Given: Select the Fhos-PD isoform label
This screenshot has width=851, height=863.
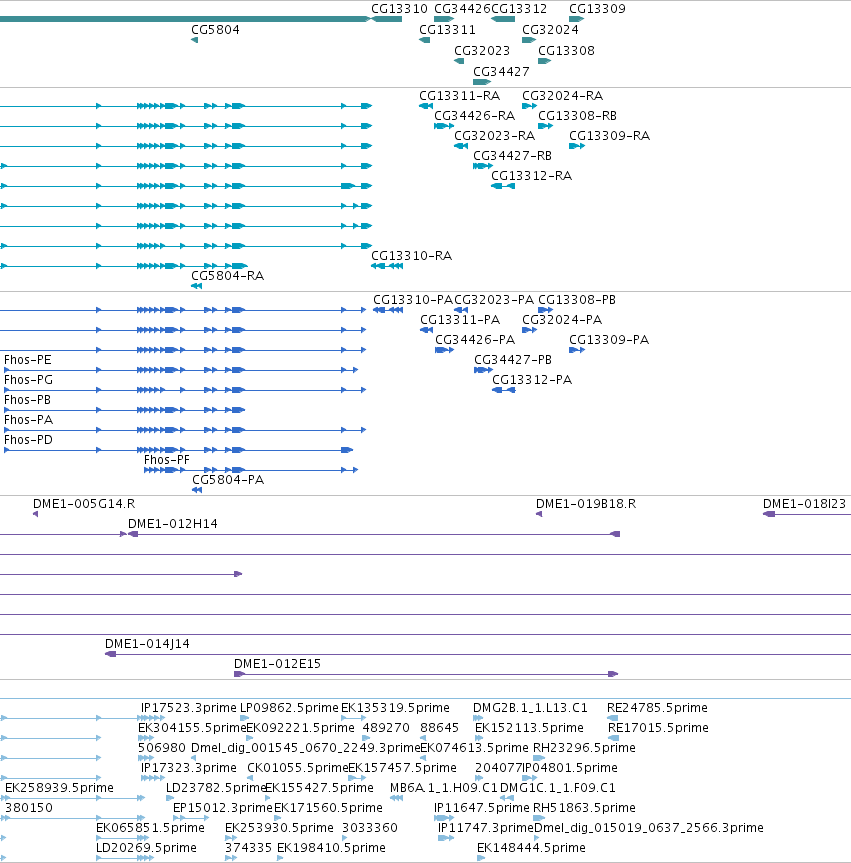Looking at the screenshot, I should [28, 440].
